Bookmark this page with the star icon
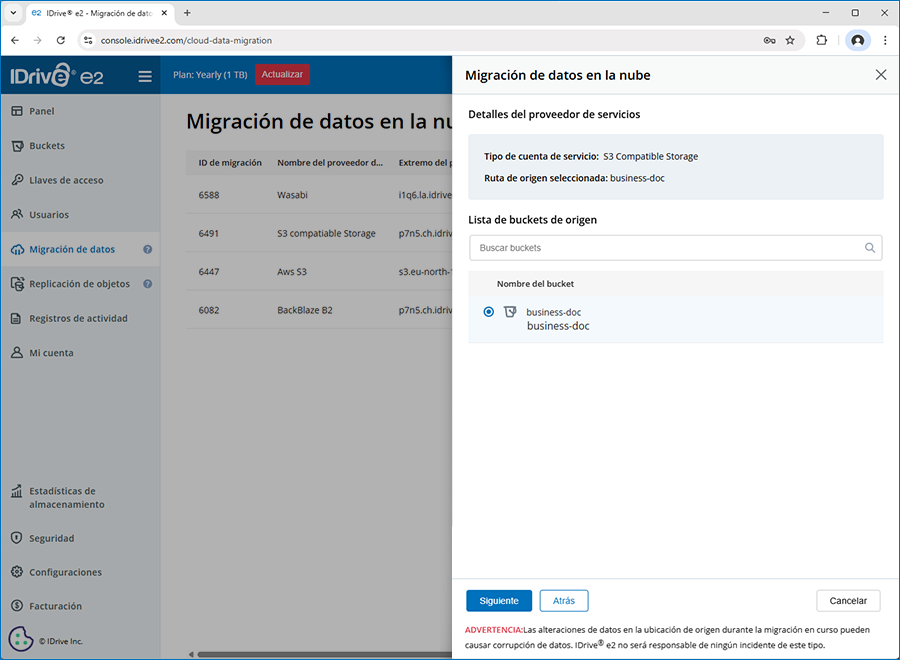 [790, 40]
